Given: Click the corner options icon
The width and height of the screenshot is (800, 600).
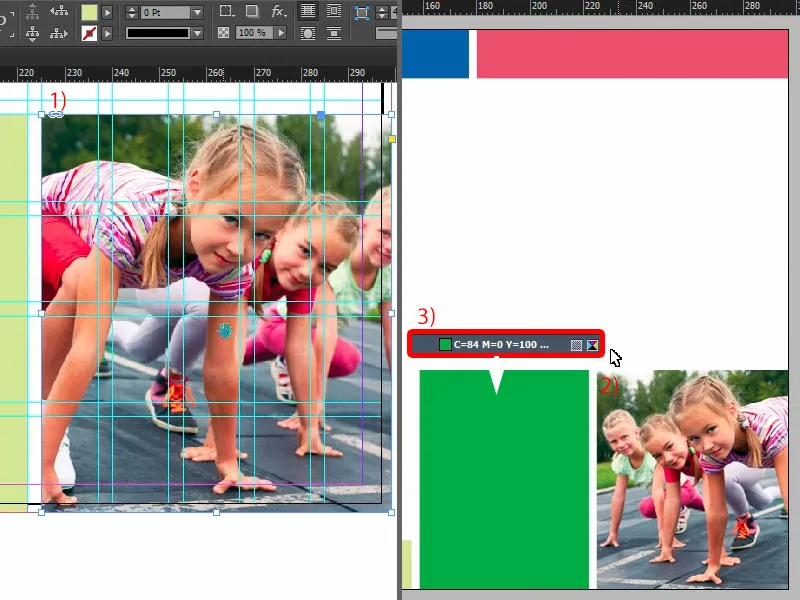Looking at the screenshot, I should (226, 12).
